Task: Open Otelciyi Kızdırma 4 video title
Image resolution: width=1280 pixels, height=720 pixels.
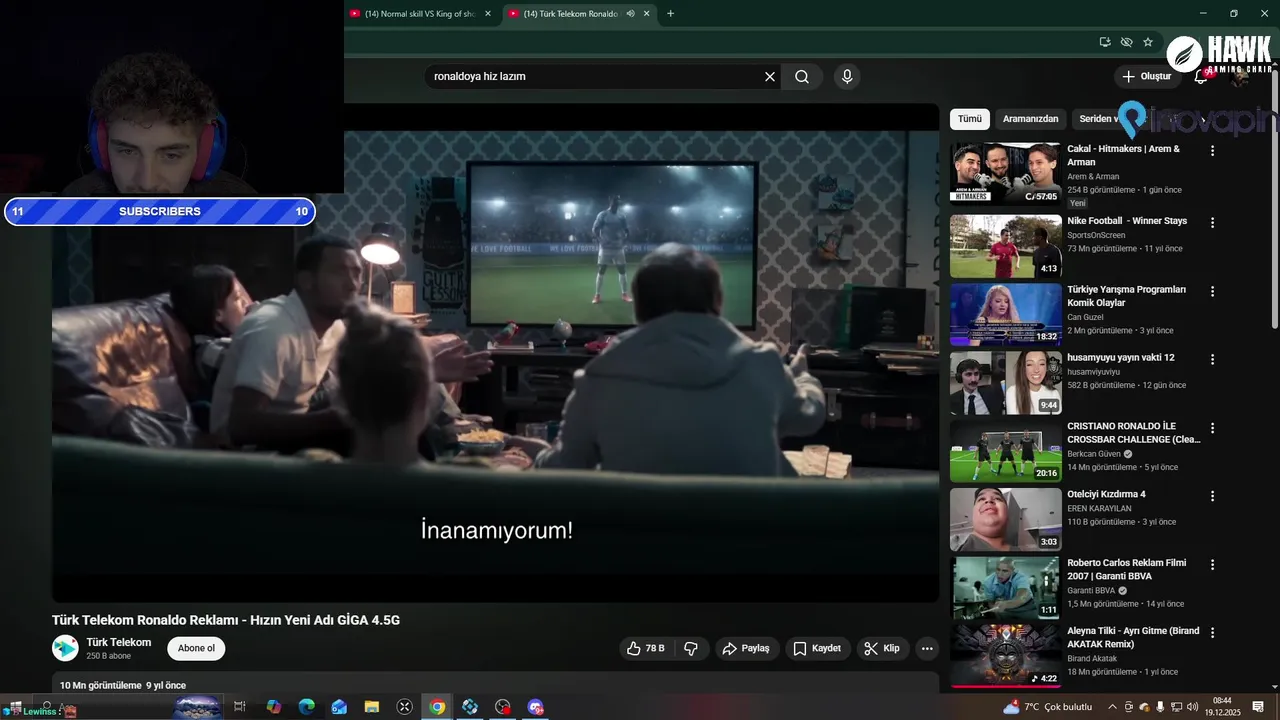Action: coord(1106,494)
